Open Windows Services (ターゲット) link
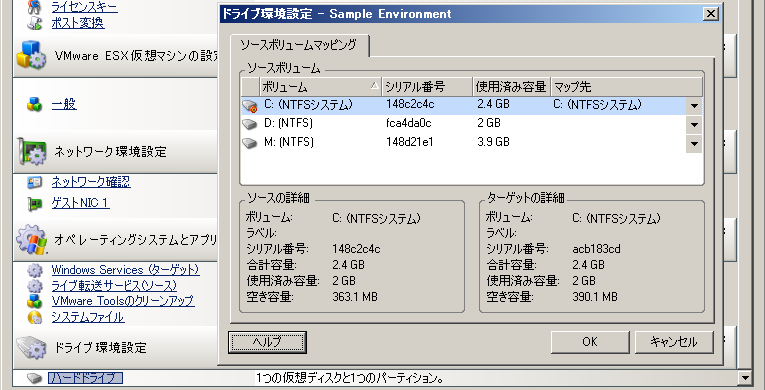The image size is (765, 390). [x=125, y=270]
